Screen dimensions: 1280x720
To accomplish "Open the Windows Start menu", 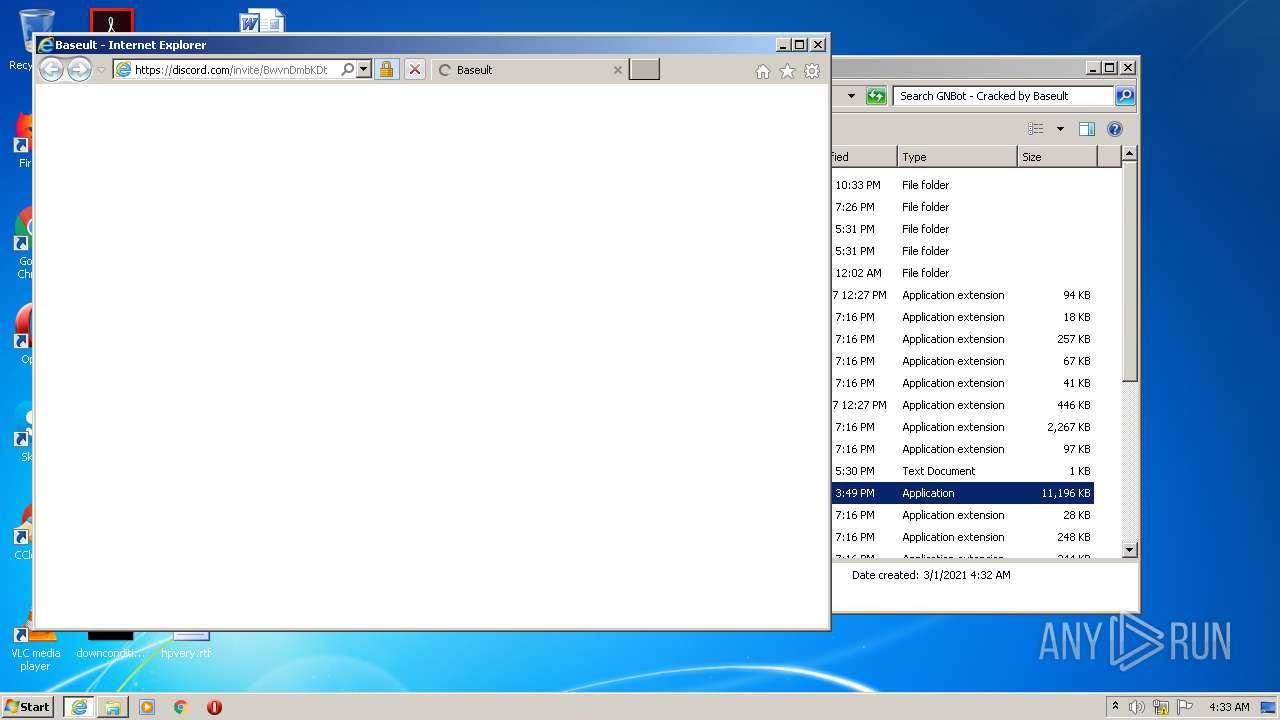I will tap(28, 706).
